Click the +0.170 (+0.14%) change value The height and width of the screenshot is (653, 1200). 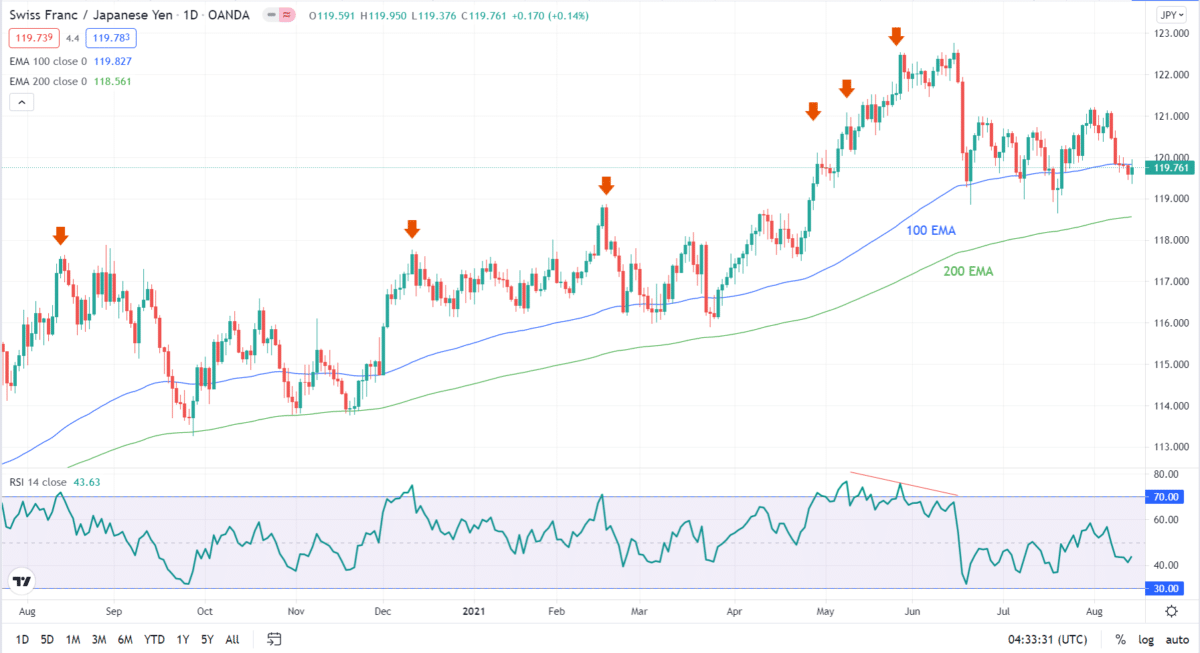point(552,15)
